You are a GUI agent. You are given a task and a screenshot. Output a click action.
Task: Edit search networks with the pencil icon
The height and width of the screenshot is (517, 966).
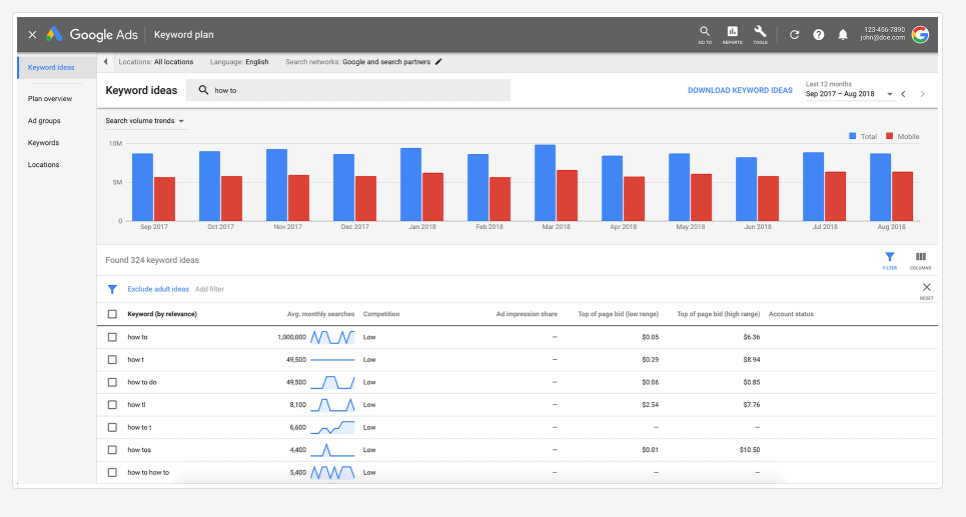[x=439, y=62]
